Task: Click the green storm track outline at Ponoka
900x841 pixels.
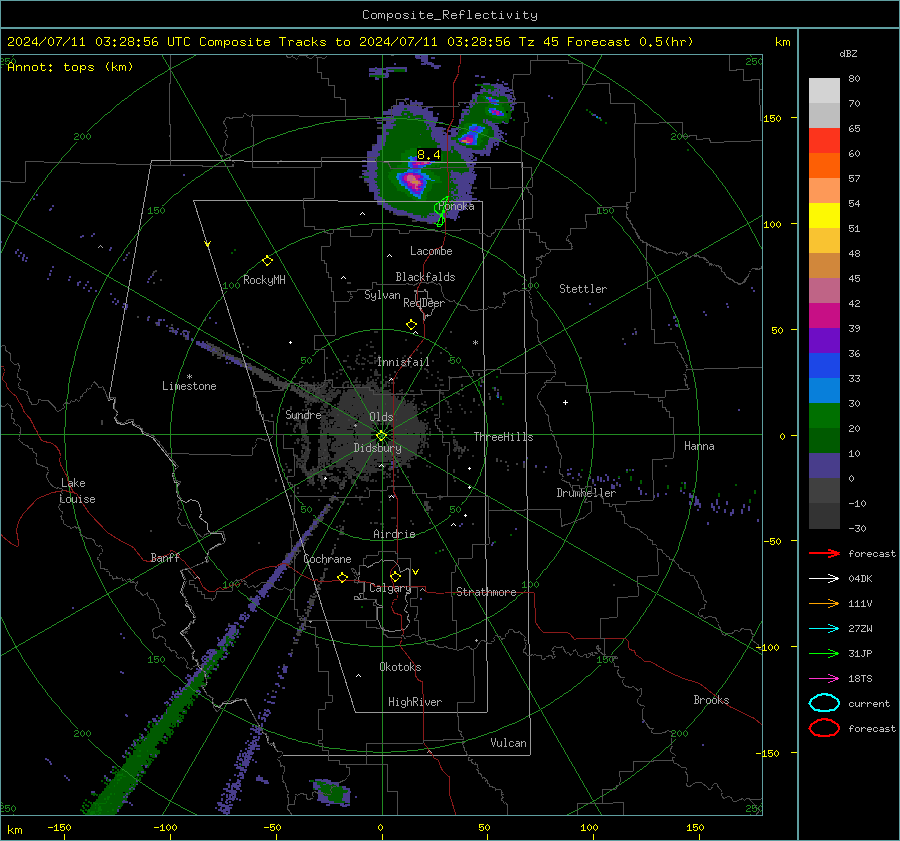Action: coord(441,211)
